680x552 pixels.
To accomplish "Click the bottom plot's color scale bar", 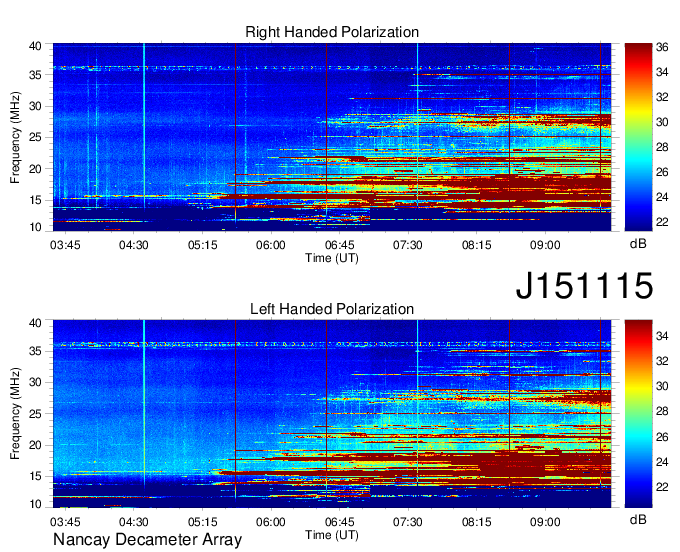I will 638,413.
